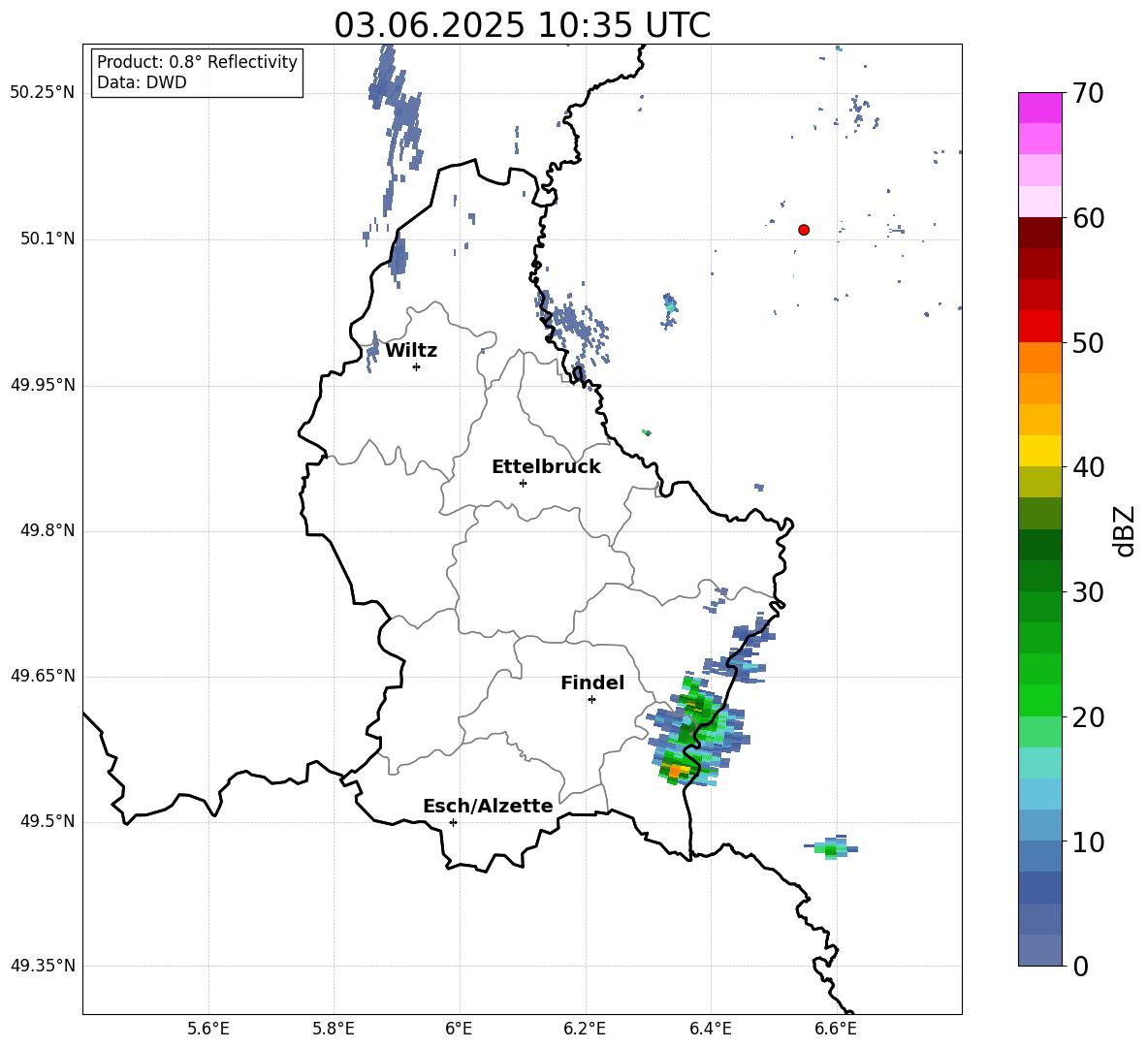
Task: Pick the dark green swatch just above 30
Action: pyautogui.click(x=1040, y=576)
